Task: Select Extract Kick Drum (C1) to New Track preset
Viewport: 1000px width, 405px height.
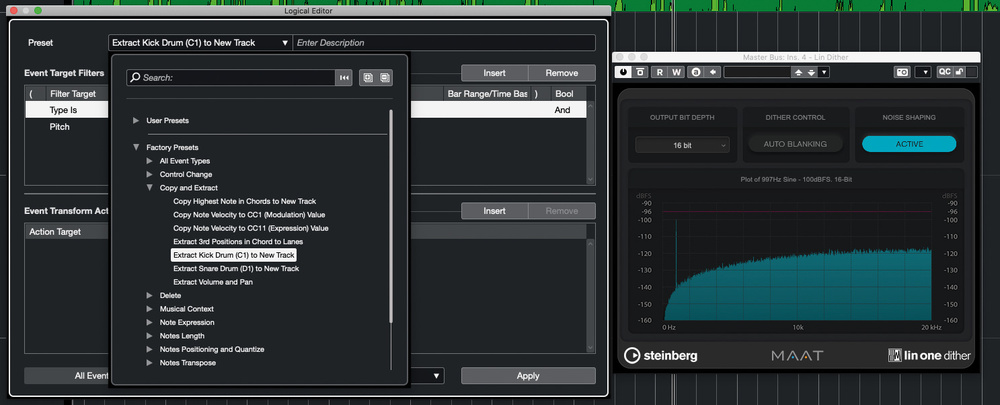Action: [234, 254]
